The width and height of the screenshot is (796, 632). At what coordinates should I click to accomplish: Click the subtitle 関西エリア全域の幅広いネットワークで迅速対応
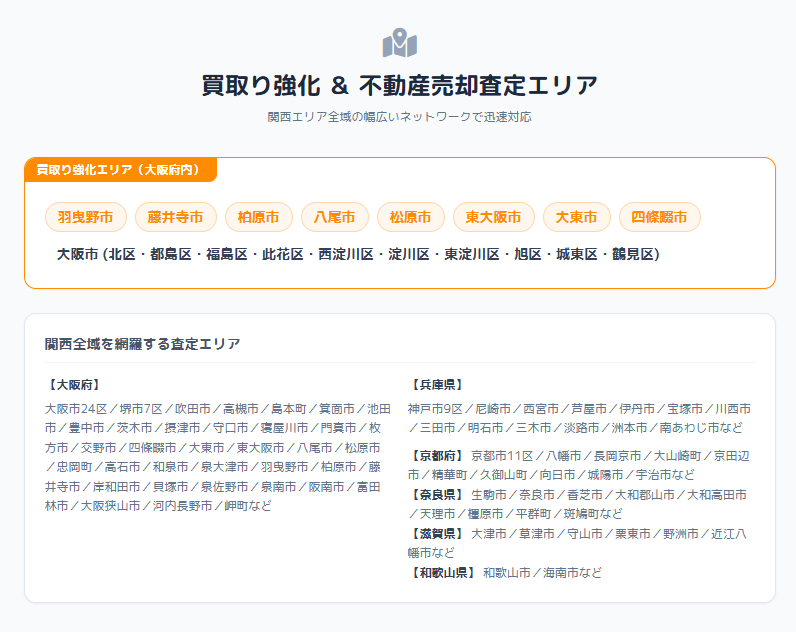tap(400, 117)
